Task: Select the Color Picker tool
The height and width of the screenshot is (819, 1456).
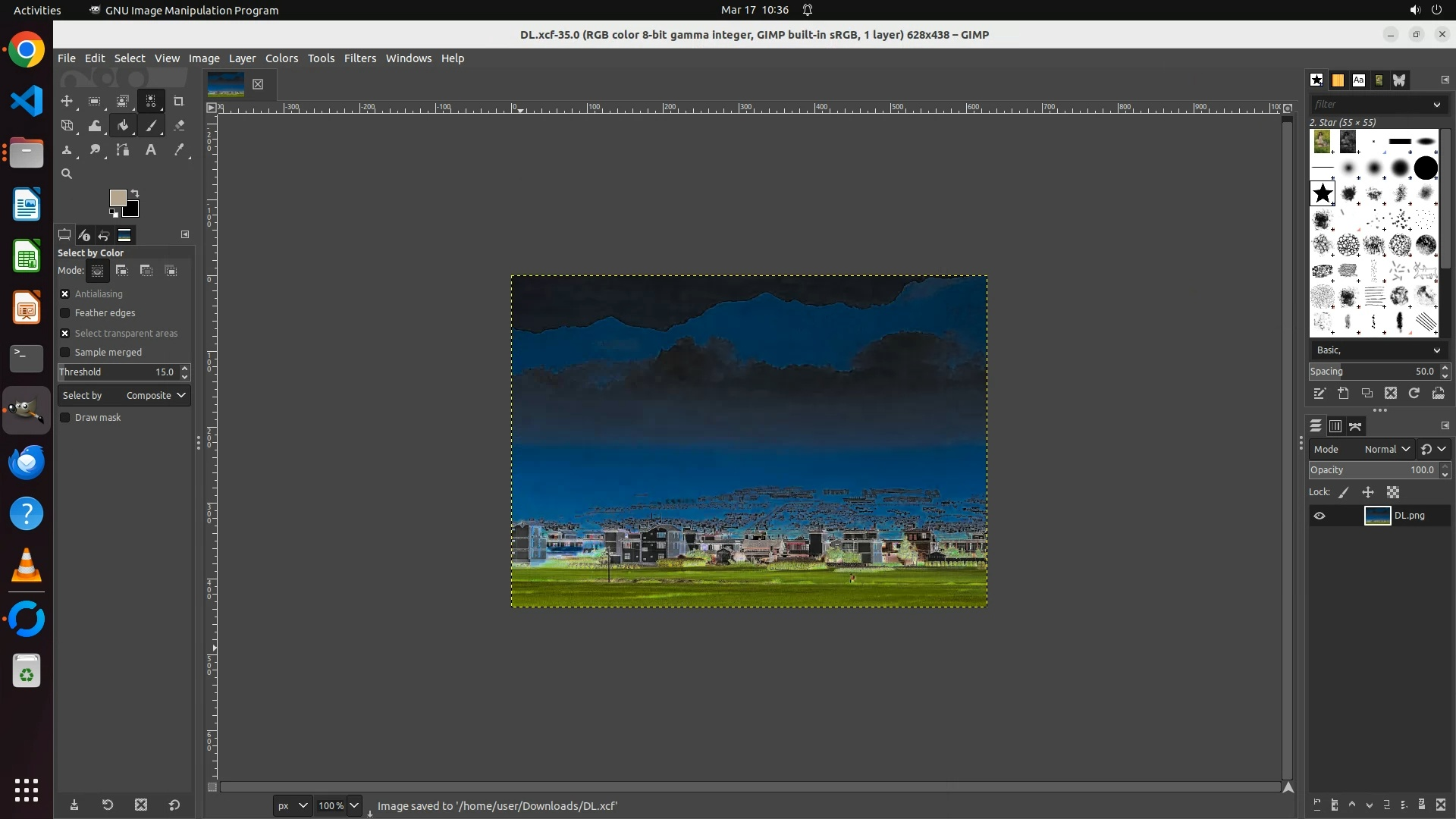Action: tap(179, 150)
